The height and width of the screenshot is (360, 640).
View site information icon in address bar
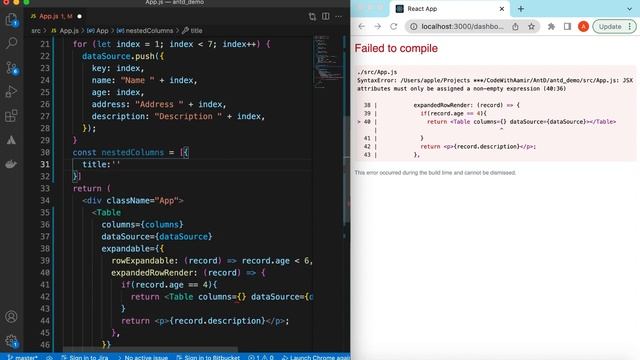[413, 27]
